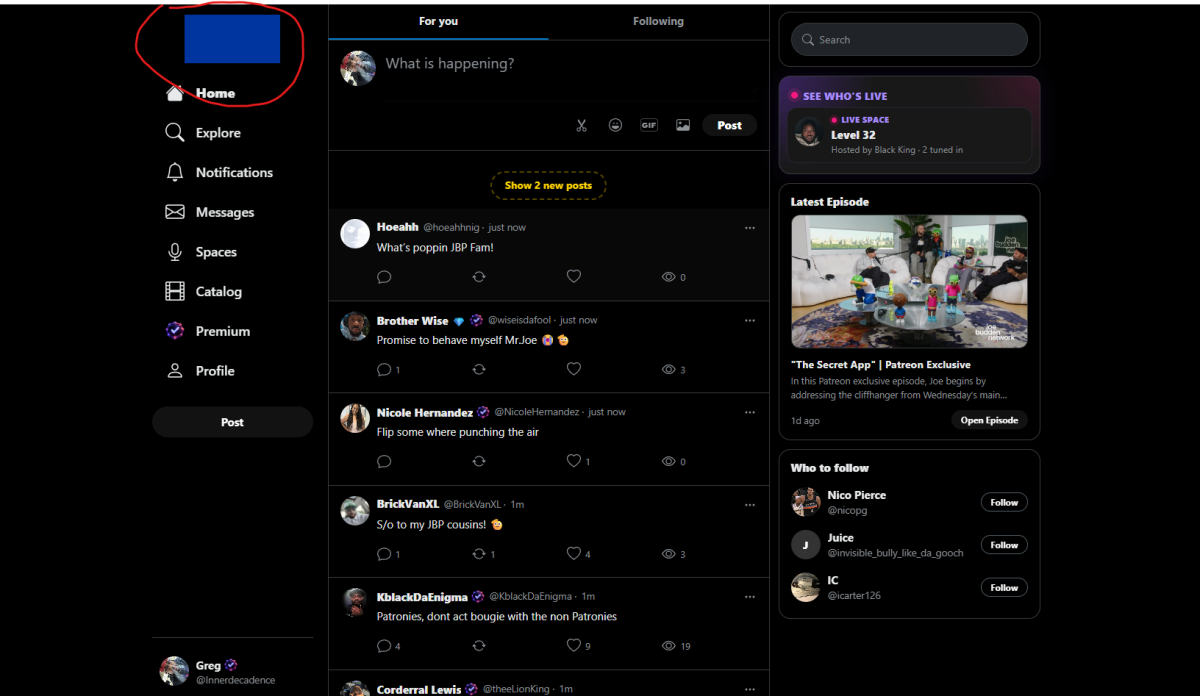Viewport: 1200px width, 696px height.
Task: Click the Search field
Action: [x=909, y=40]
